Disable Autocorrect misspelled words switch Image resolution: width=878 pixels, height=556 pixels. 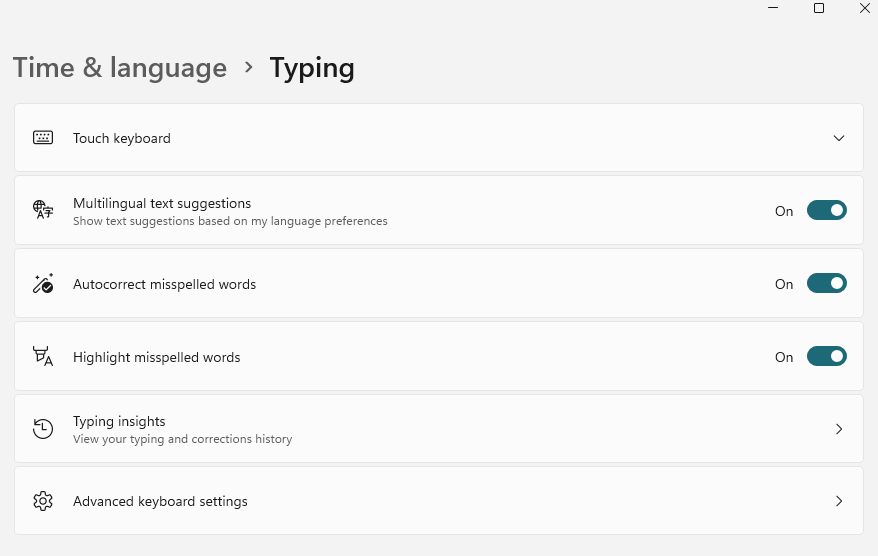tap(826, 283)
